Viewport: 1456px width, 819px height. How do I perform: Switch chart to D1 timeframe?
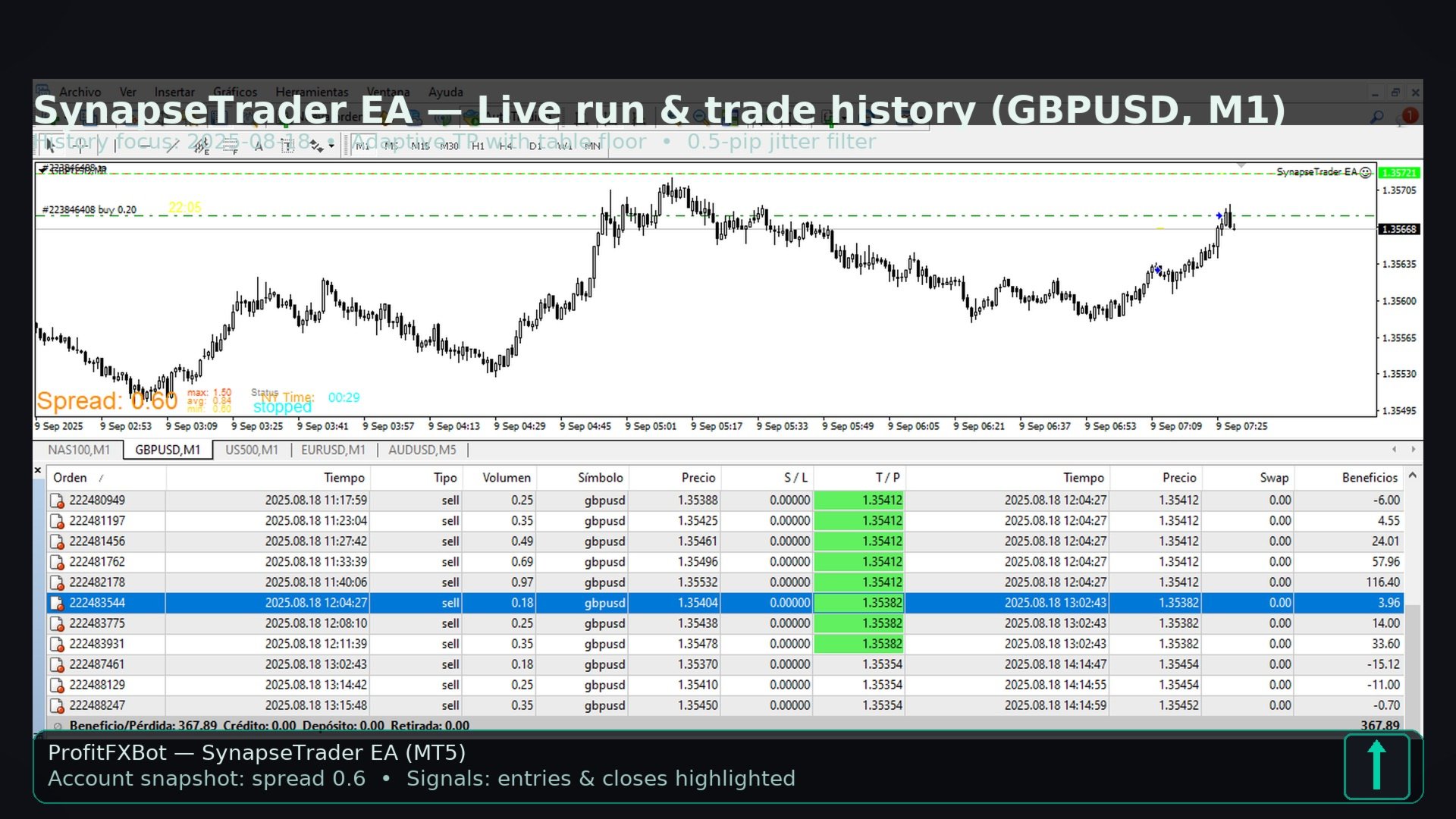(x=535, y=146)
